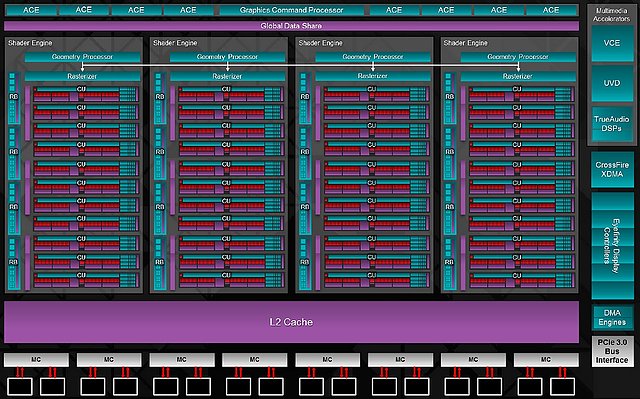
Task: Click the rightmost ACE block
Action: pyautogui.click(x=551, y=10)
